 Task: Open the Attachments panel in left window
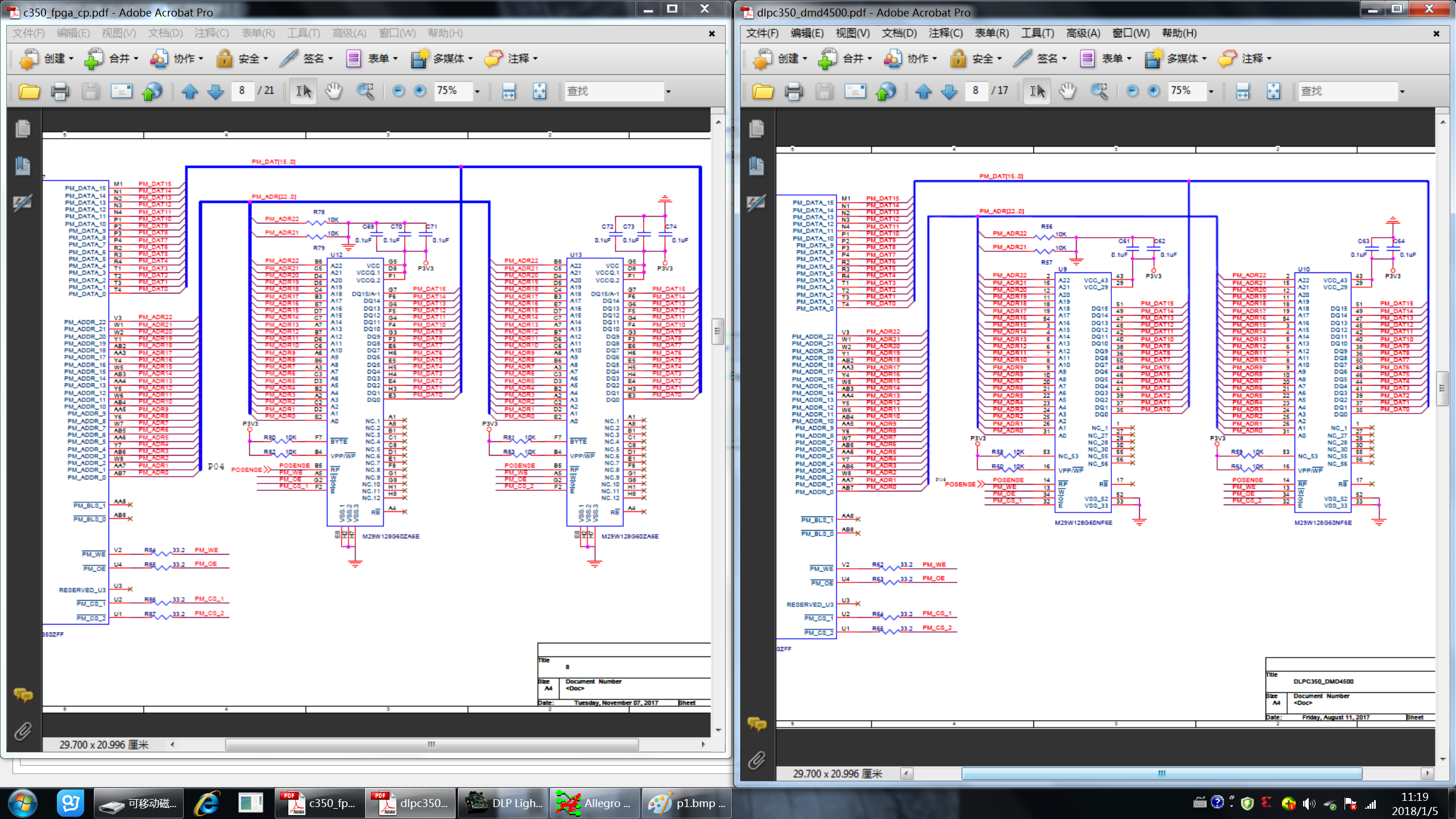click(23, 731)
